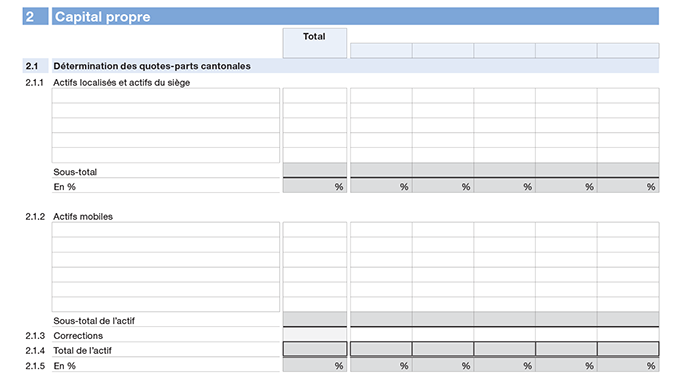Click the Total column En % cell under 2.1.1
Image resolution: width=682 pixels, height=379 pixels.
(x=314, y=186)
